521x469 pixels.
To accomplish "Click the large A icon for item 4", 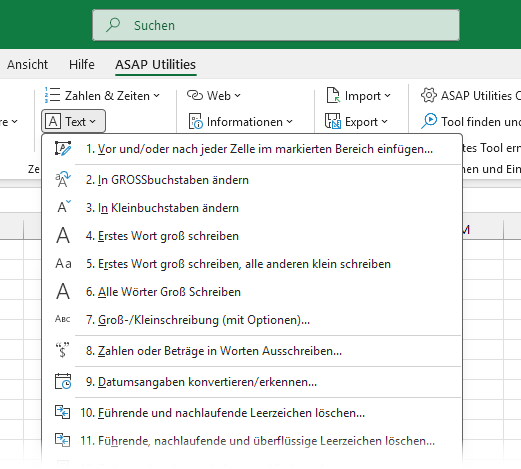I will (x=63, y=236).
